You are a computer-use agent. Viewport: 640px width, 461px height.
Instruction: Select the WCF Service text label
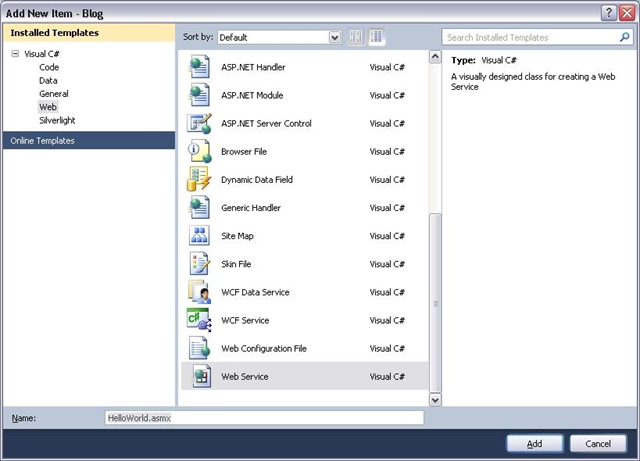click(x=245, y=320)
